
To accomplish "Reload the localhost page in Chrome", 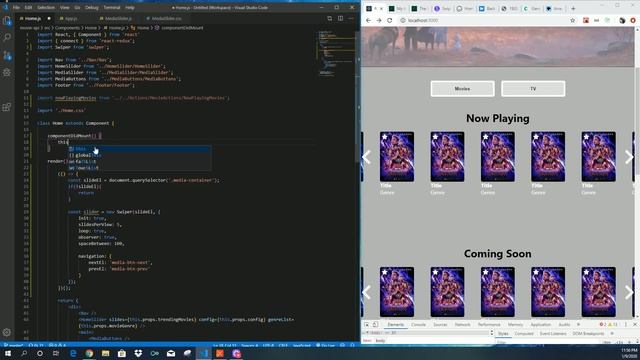I will pos(389,20).
